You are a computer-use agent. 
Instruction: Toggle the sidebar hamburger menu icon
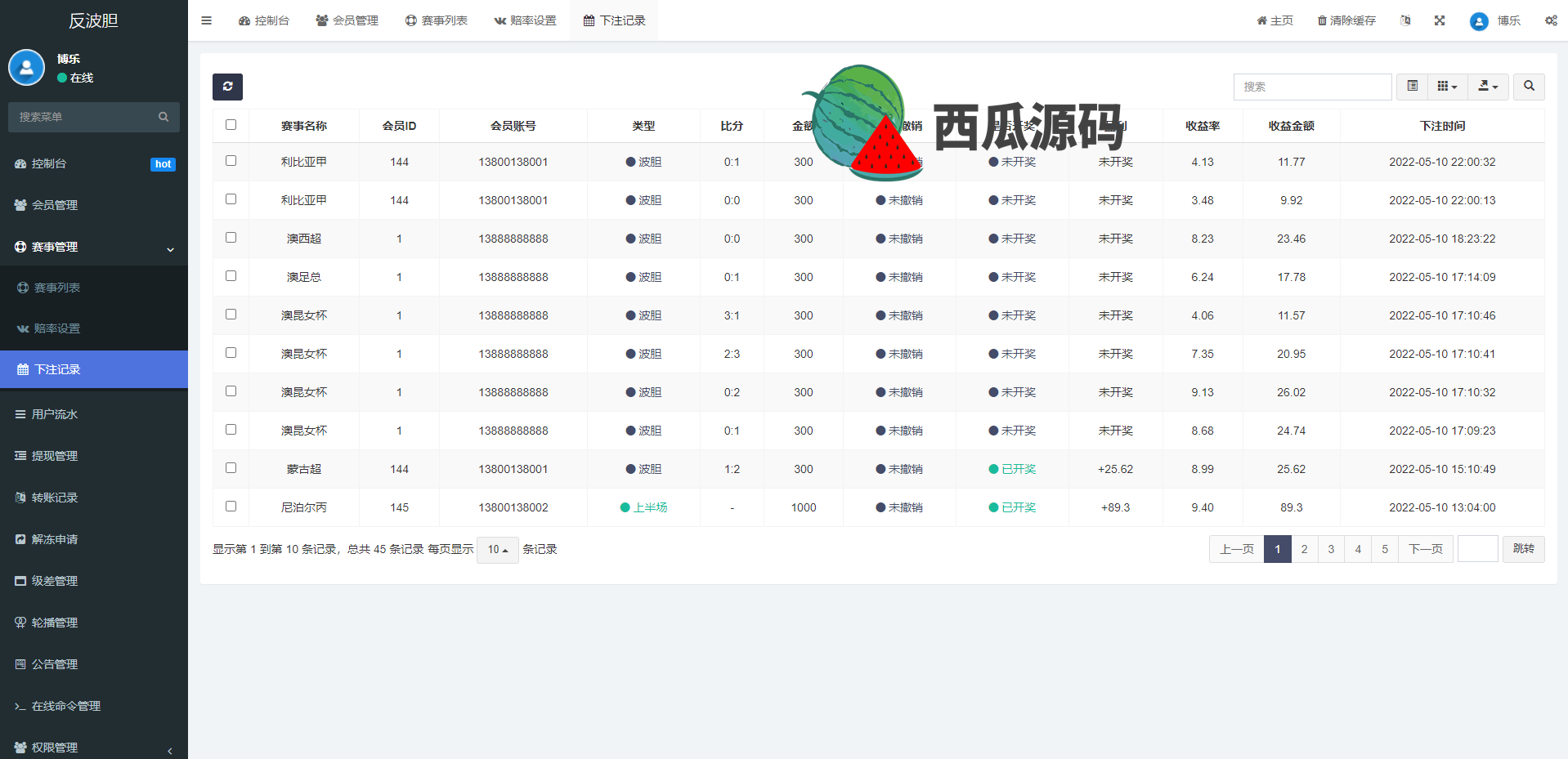[206, 20]
